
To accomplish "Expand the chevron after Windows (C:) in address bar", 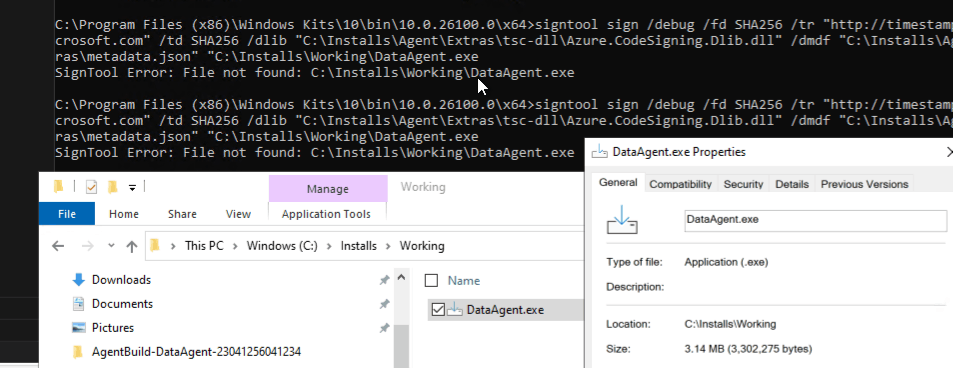I will click(x=329, y=246).
